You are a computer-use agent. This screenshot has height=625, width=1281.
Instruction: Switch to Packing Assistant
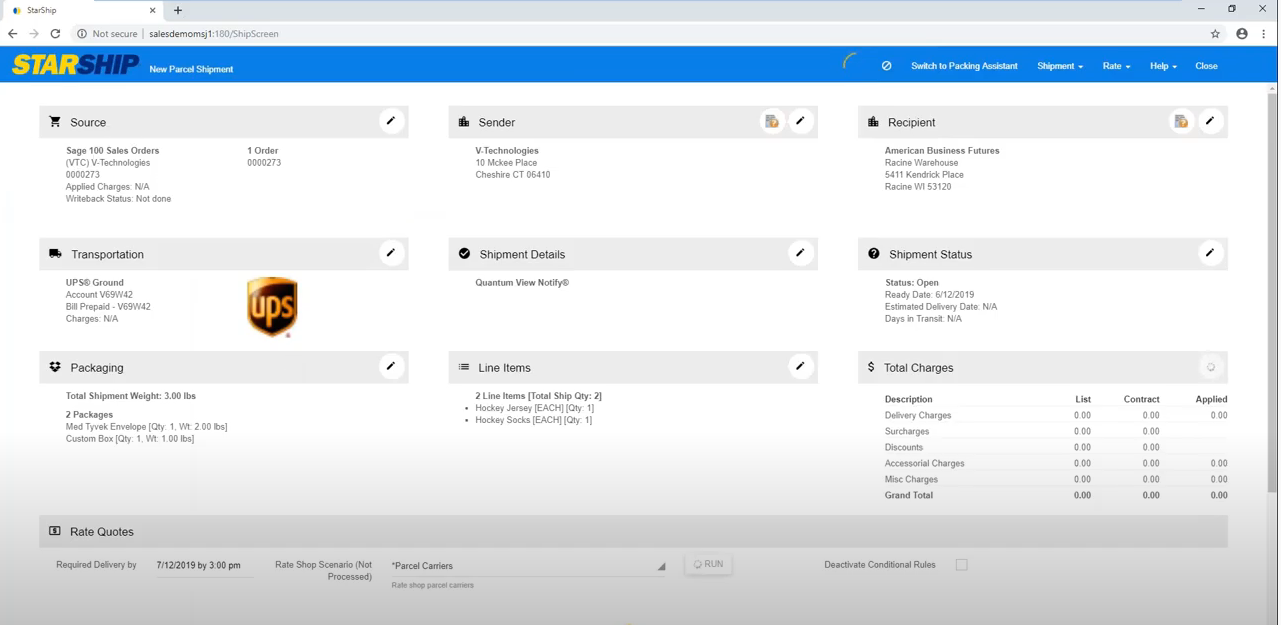click(x=964, y=66)
